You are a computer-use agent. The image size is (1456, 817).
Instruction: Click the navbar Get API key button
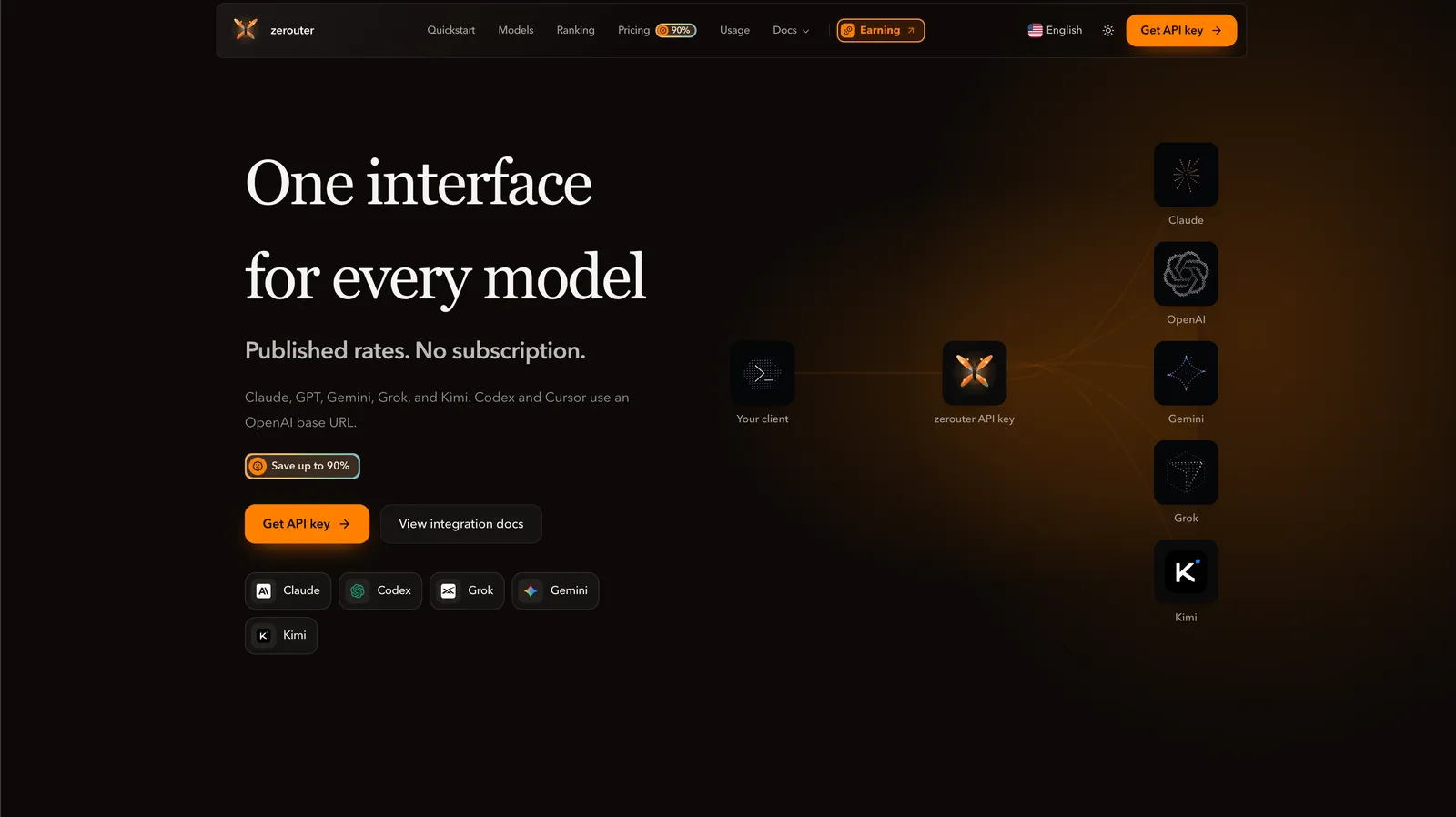coord(1181,30)
